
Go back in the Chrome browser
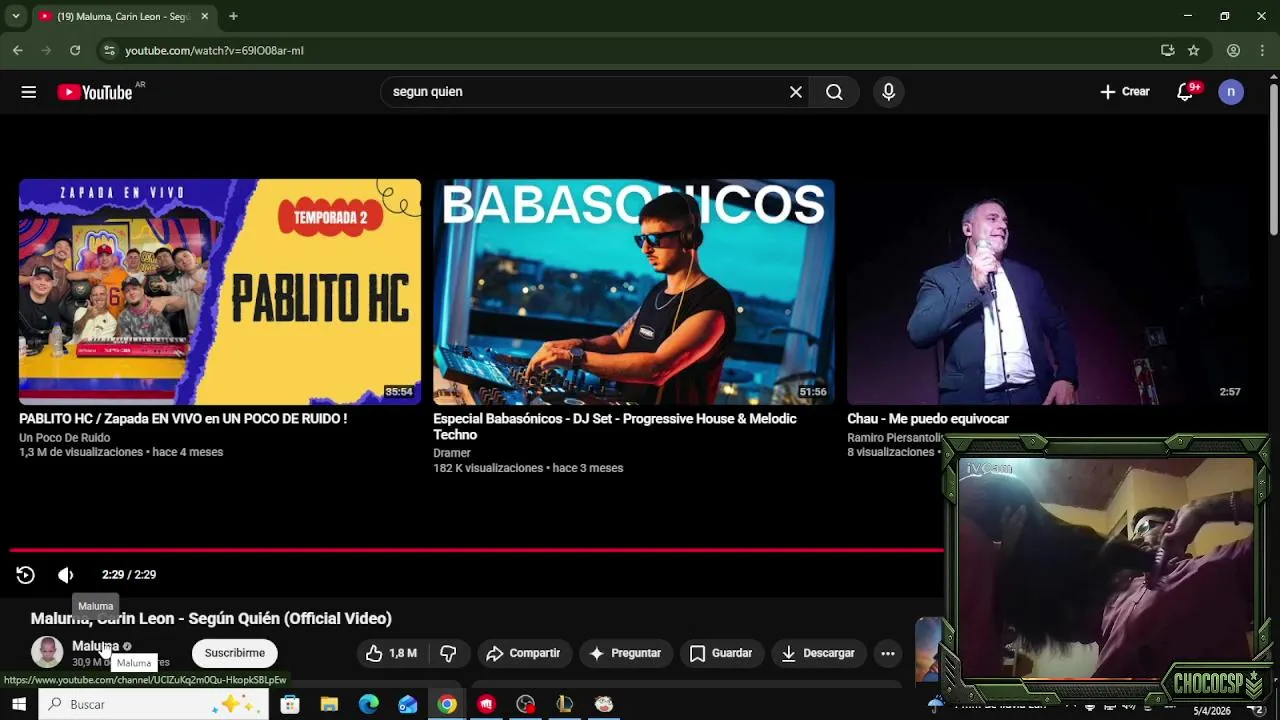point(17,50)
